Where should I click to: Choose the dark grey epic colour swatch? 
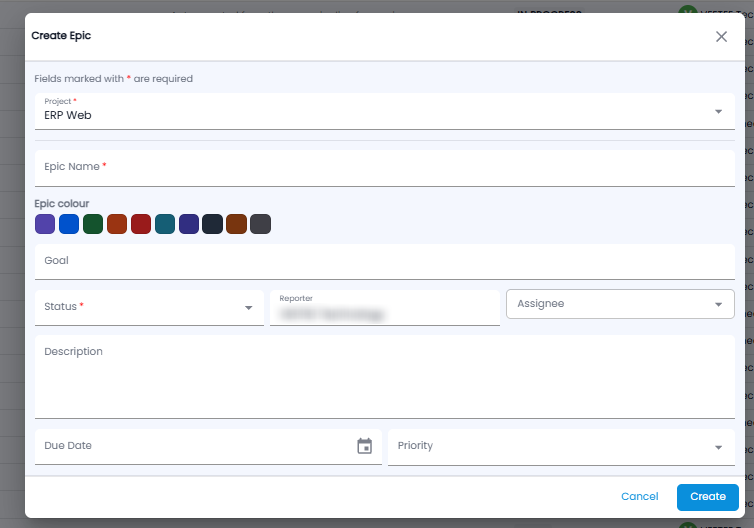coord(261,224)
